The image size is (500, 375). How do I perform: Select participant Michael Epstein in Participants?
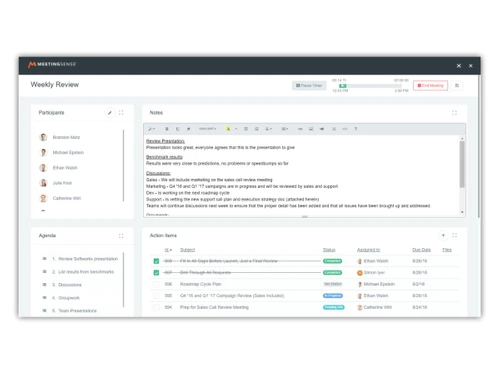tap(68, 153)
